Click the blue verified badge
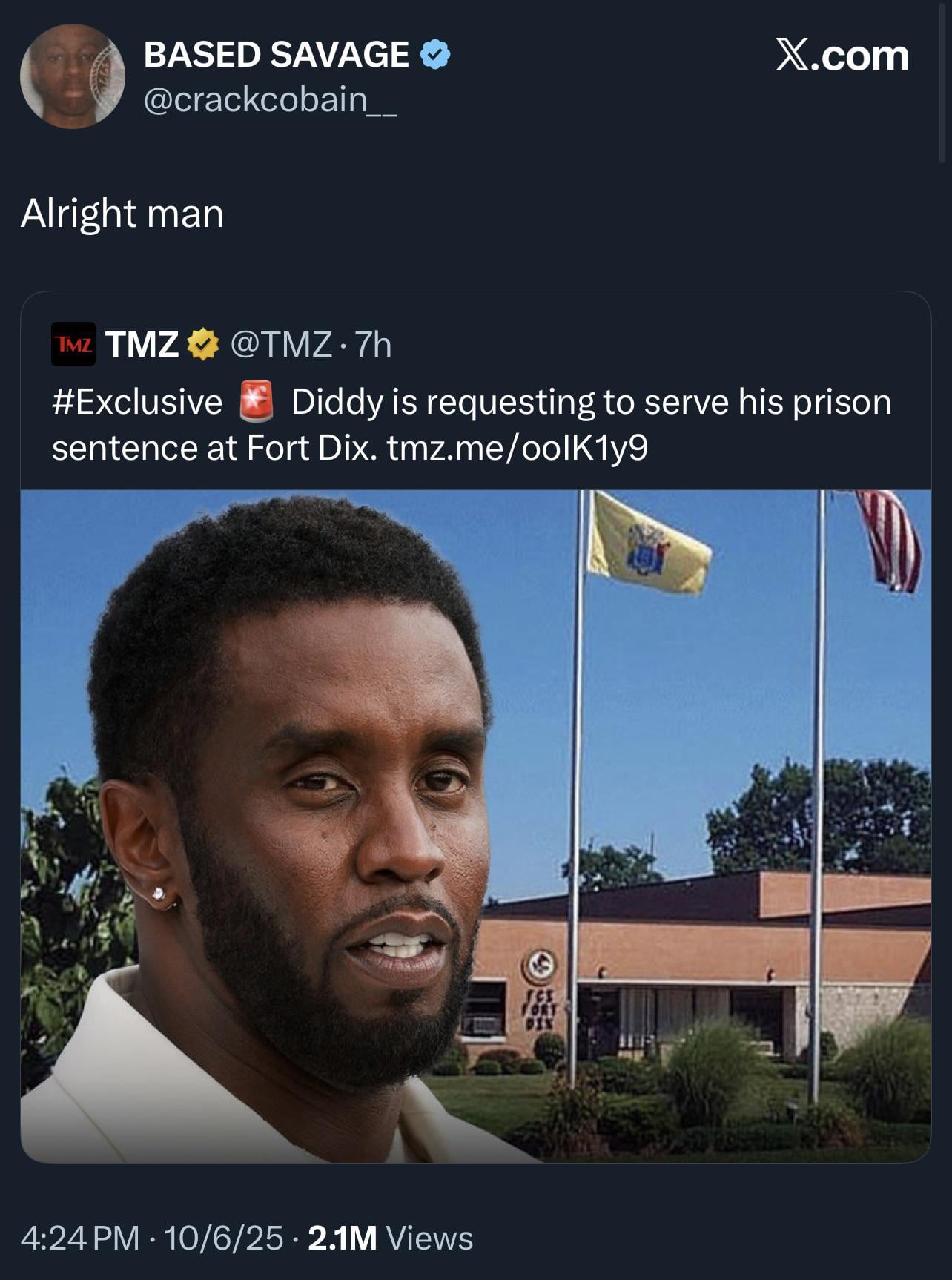The width and height of the screenshot is (952, 1280). pyautogui.click(x=435, y=55)
